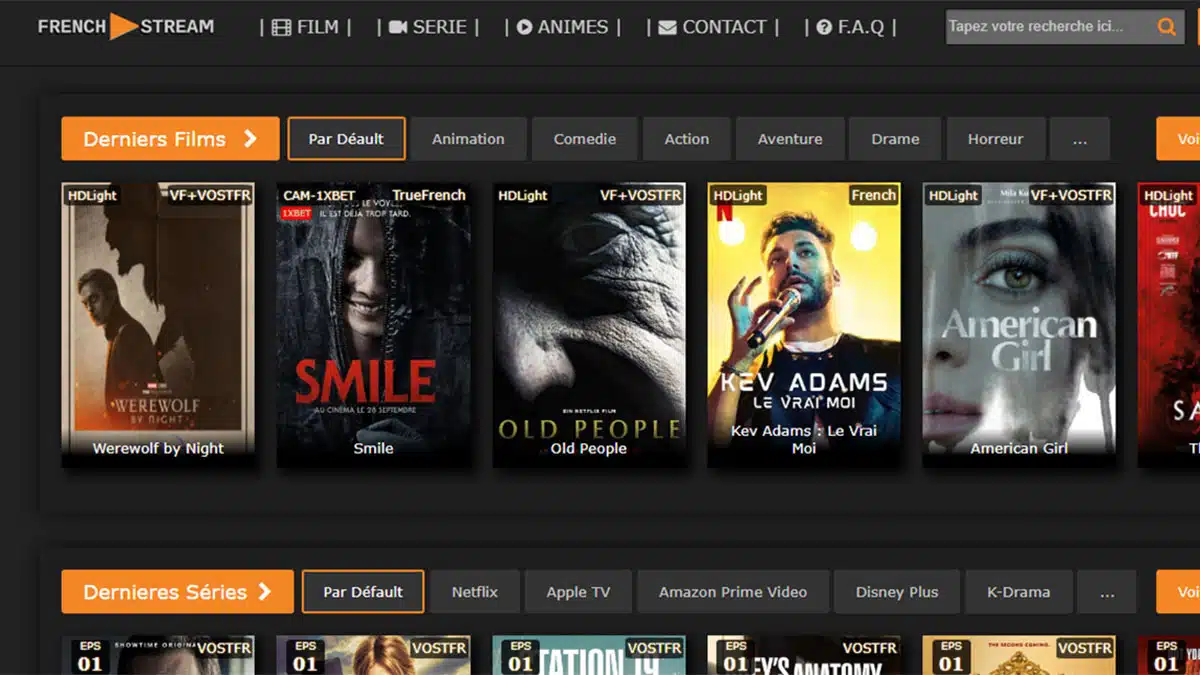
Task: Filter films by Action
Action: (687, 139)
